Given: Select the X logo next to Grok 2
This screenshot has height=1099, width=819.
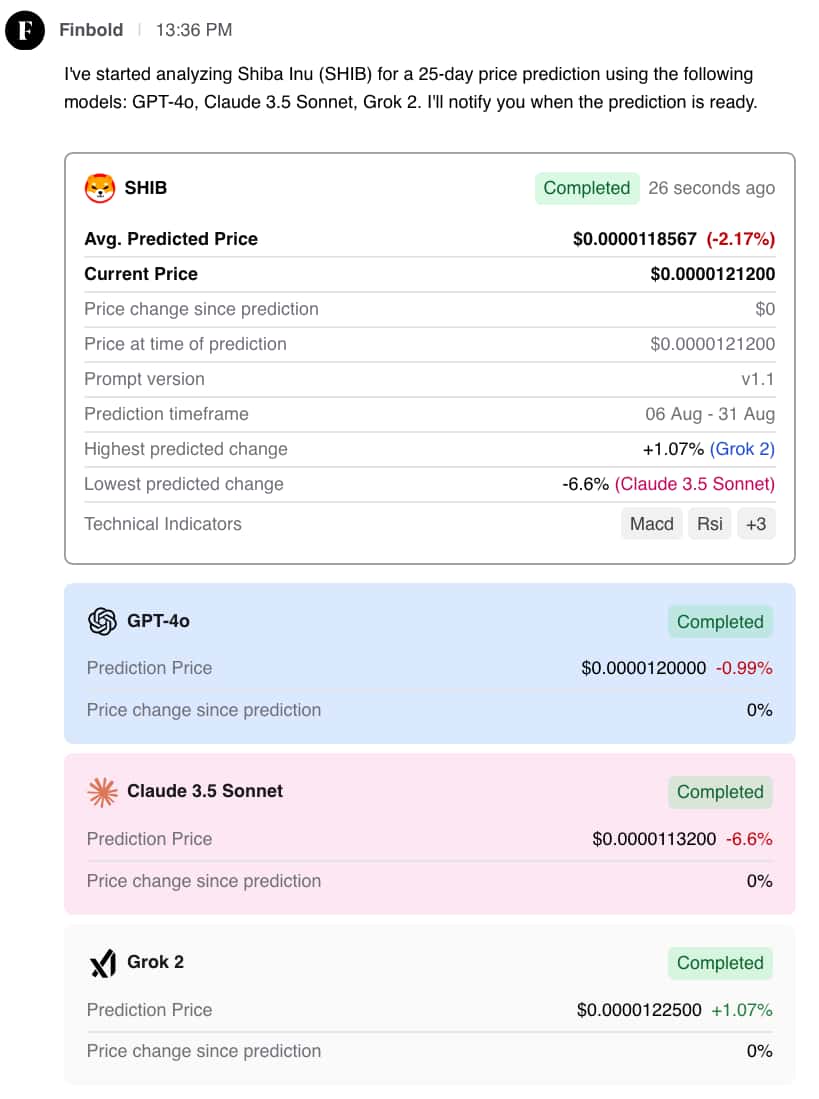Looking at the screenshot, I should tap(102, 962).
